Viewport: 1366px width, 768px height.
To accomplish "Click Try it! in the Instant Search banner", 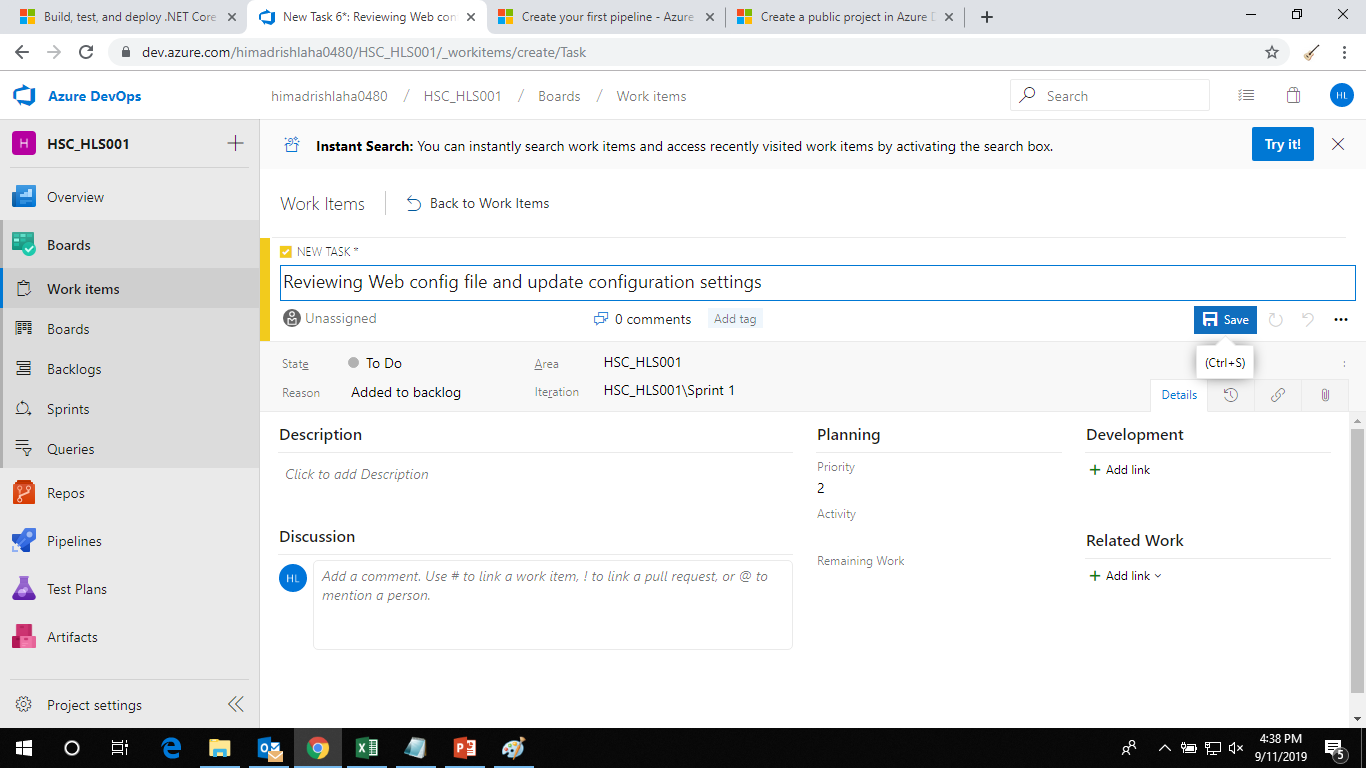I will (1282, 144).
